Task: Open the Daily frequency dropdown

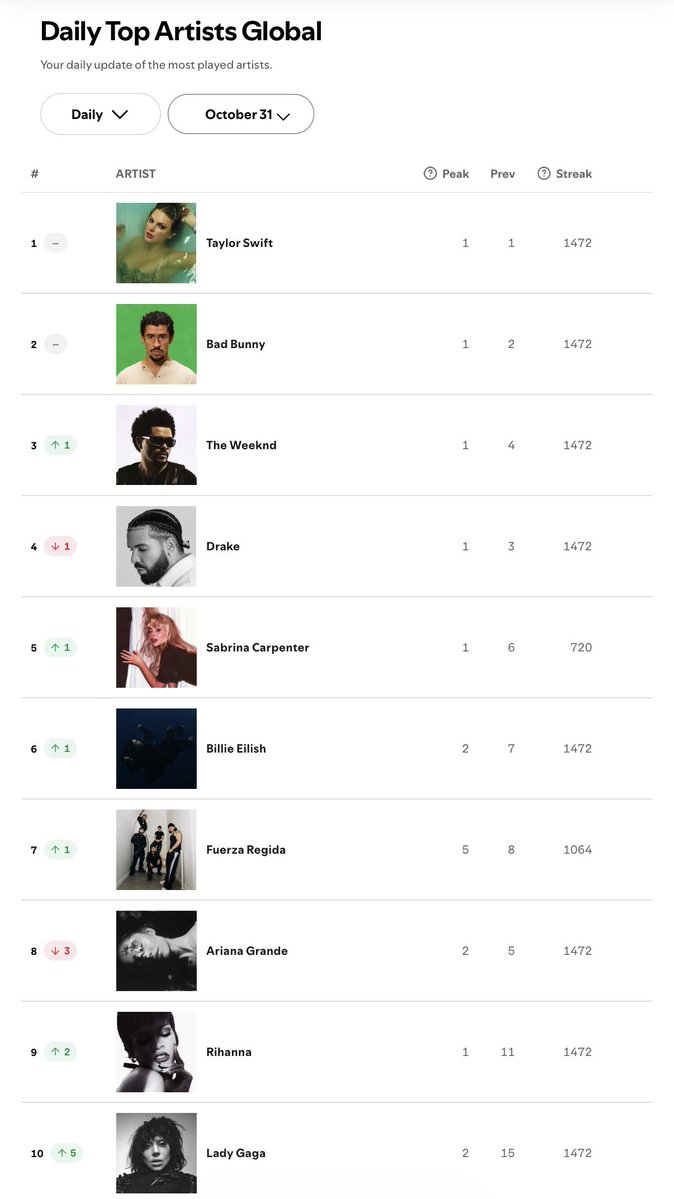Action: click(100, 114)
